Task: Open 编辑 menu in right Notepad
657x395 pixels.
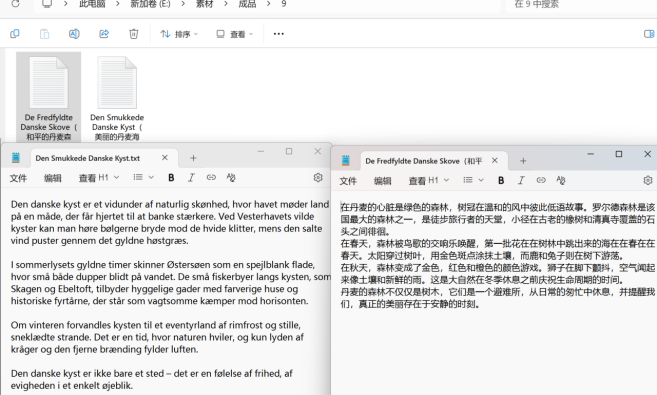Action: pyautogui.click(x=382, y=181)
